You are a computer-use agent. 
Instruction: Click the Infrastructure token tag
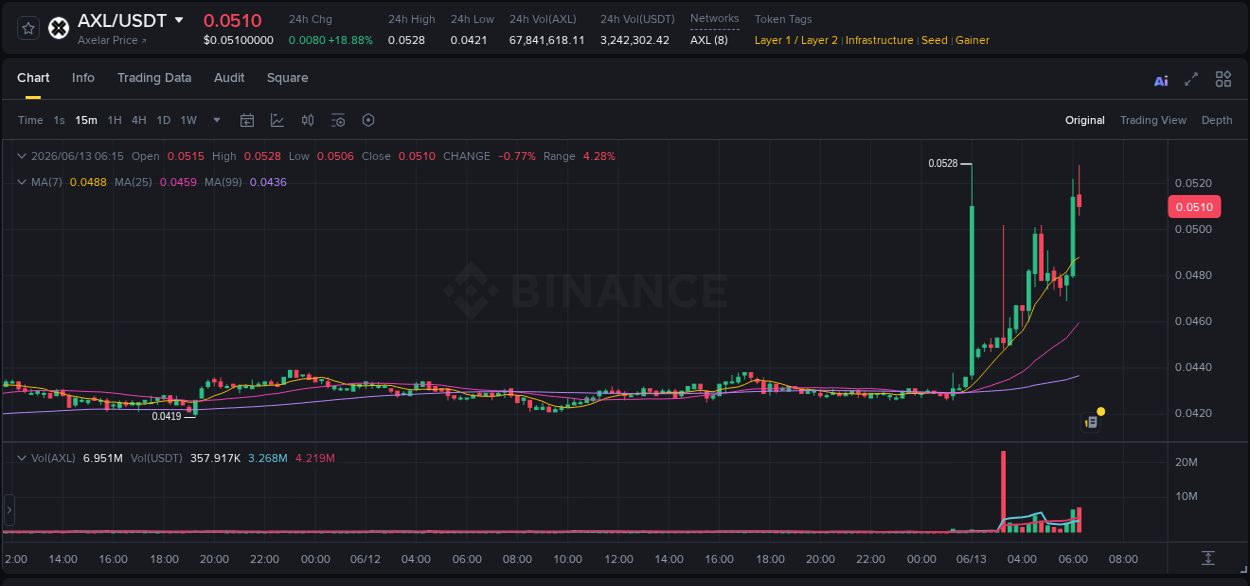coord(879,40)
